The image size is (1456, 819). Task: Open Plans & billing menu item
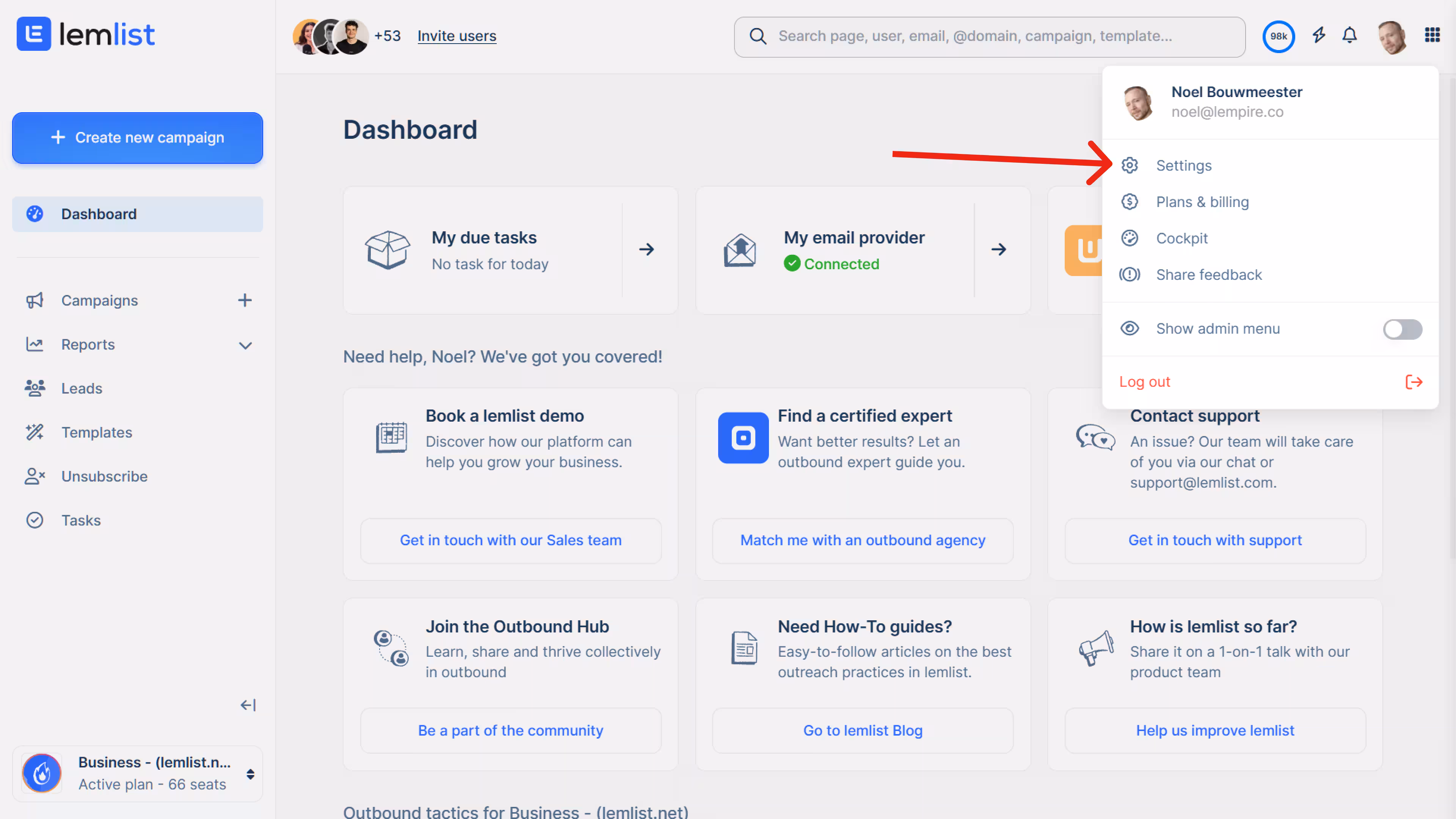pyautogui.click(x=1202, y=202)
